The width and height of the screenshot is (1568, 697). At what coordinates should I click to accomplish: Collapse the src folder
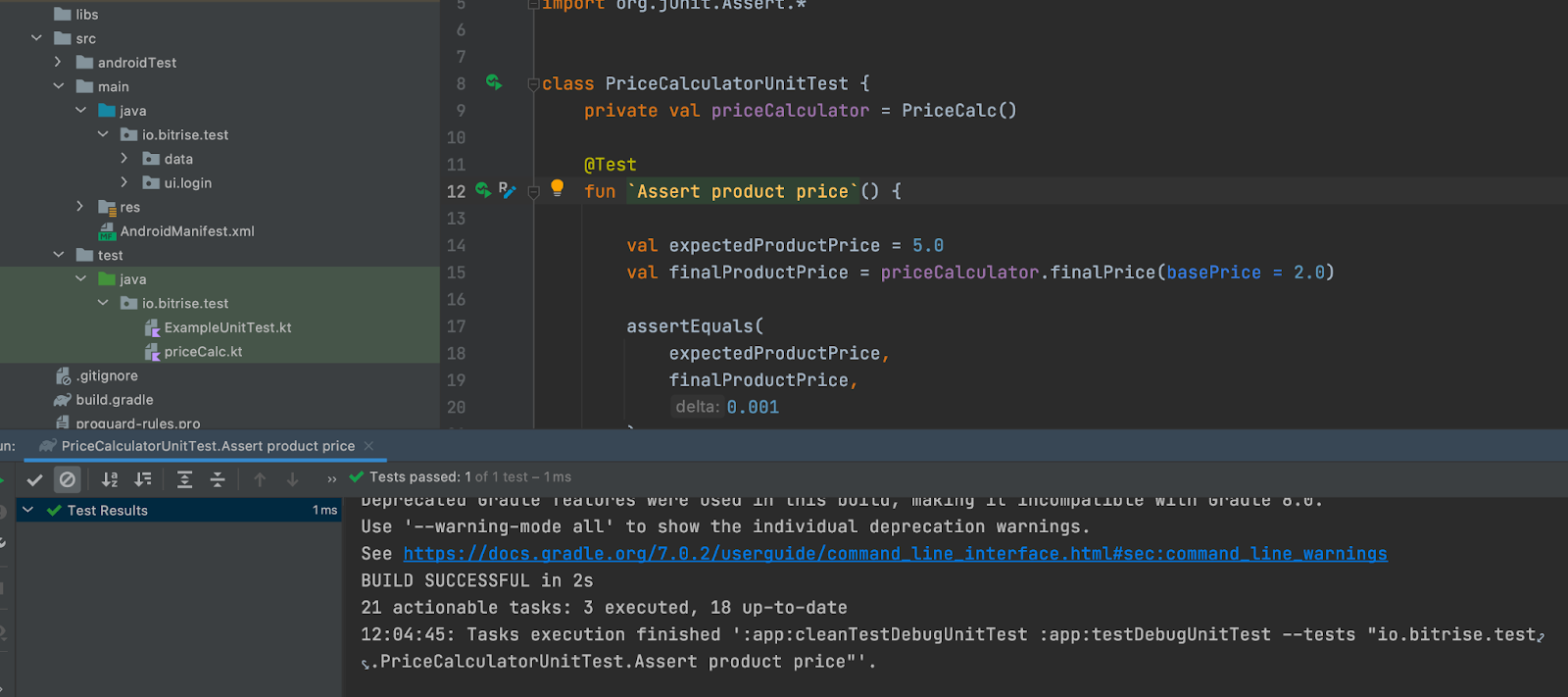click(36, 38)
